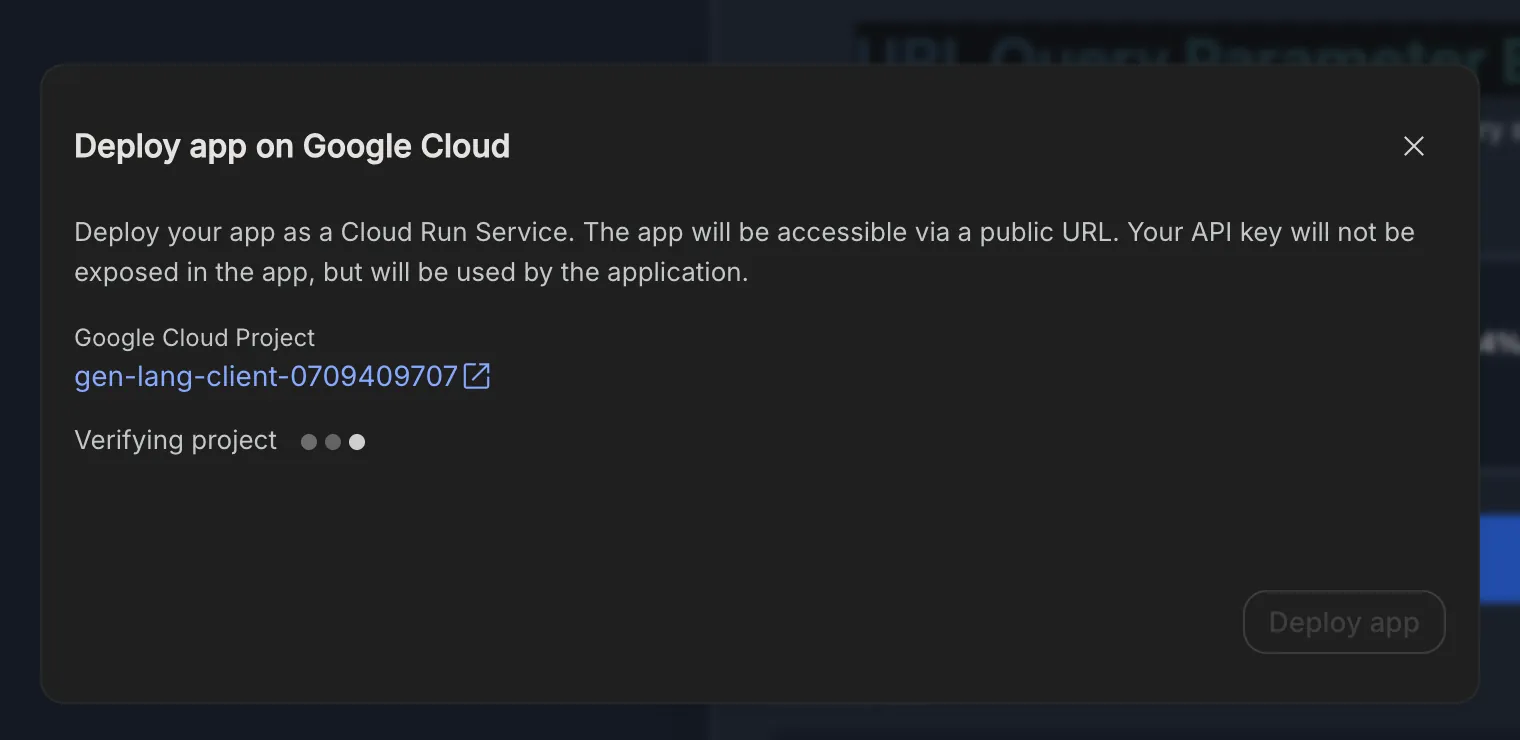
Task: Click the "Verifying project" status text
Action: point(176,441)
